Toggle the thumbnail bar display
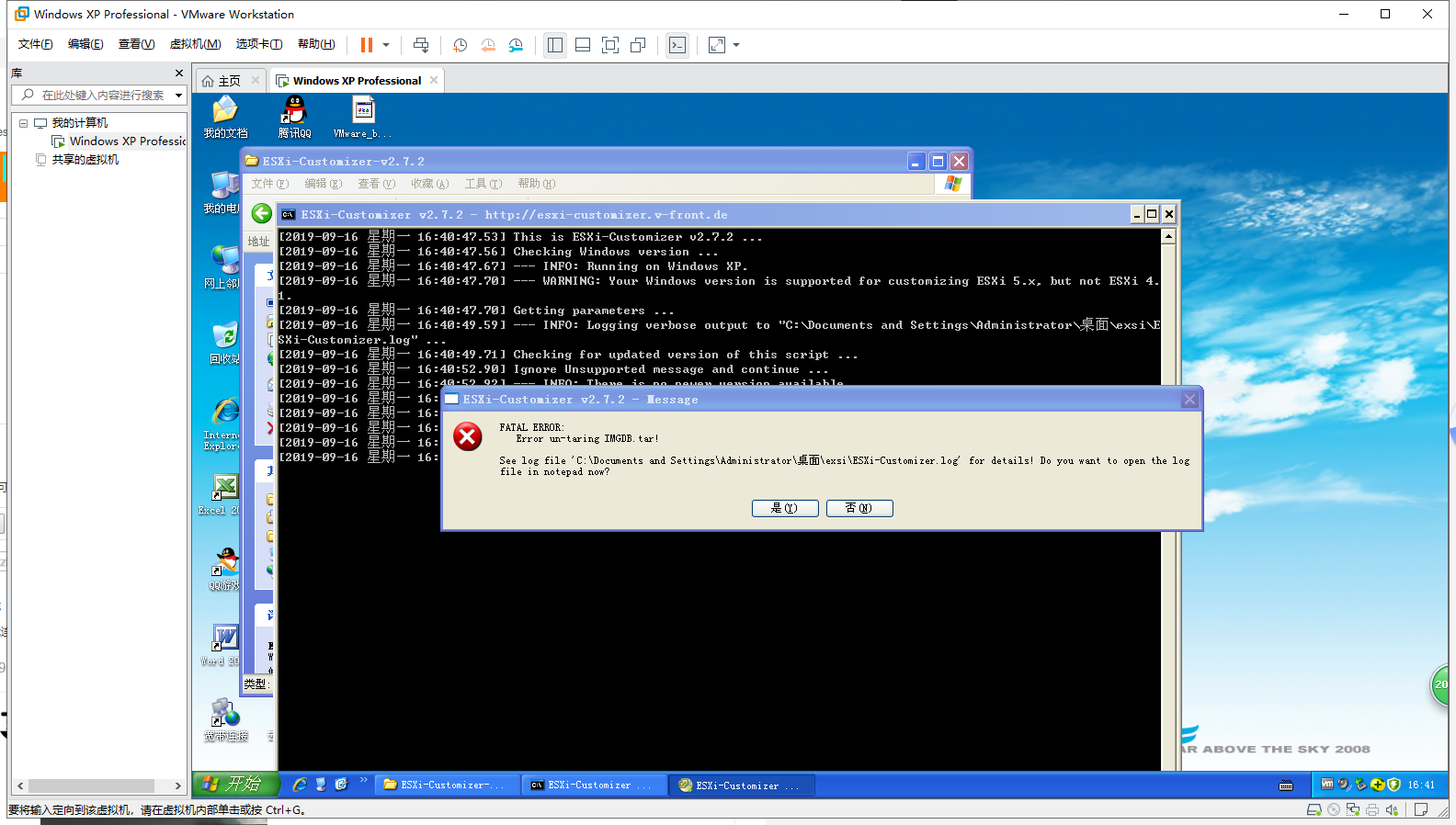This screenshot has height=825, width=1456. [583, 45]
